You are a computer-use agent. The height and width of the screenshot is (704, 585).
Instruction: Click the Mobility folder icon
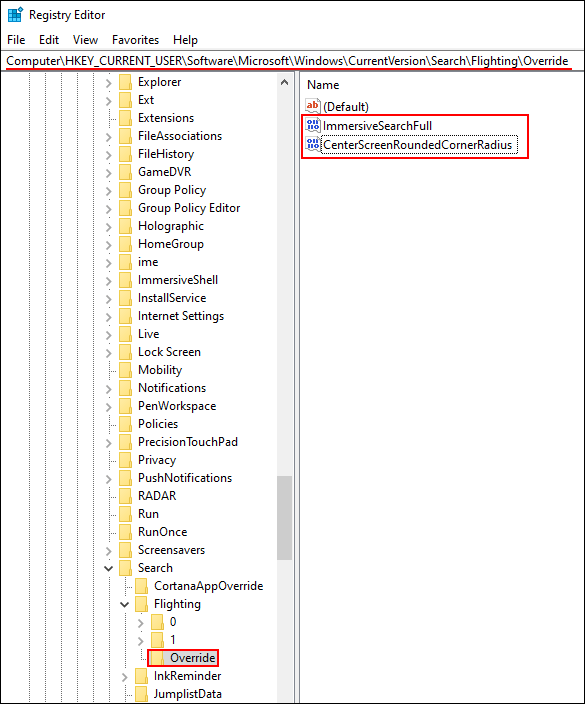(125, 370)
